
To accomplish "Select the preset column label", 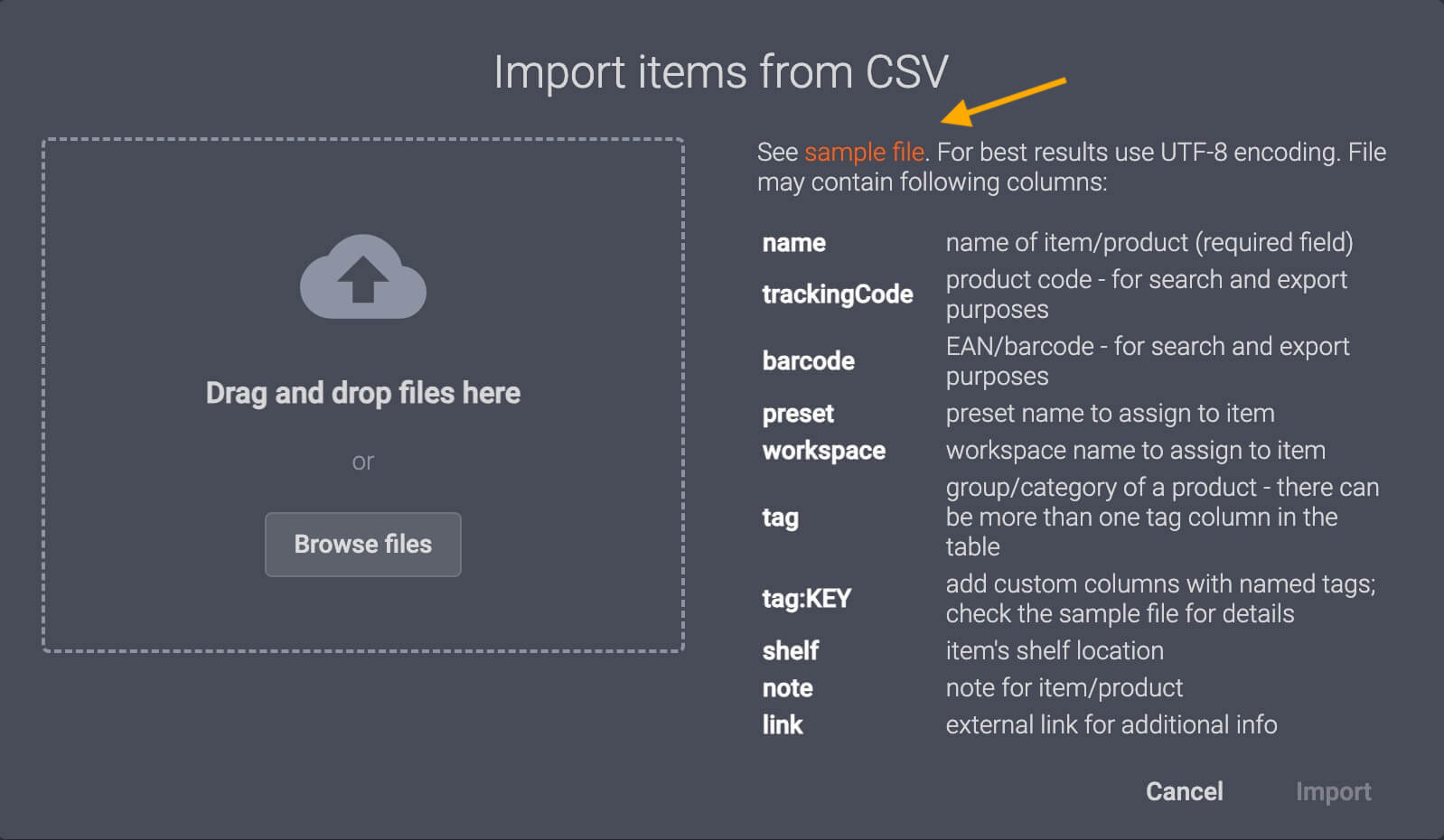I will click(x=797, y=413).
